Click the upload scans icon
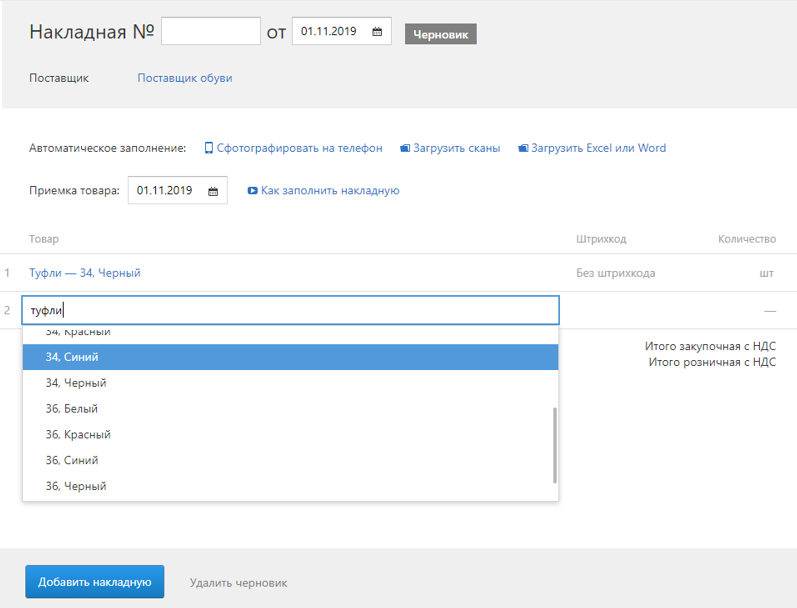This screenshot has width=797, height=608. 405,148
